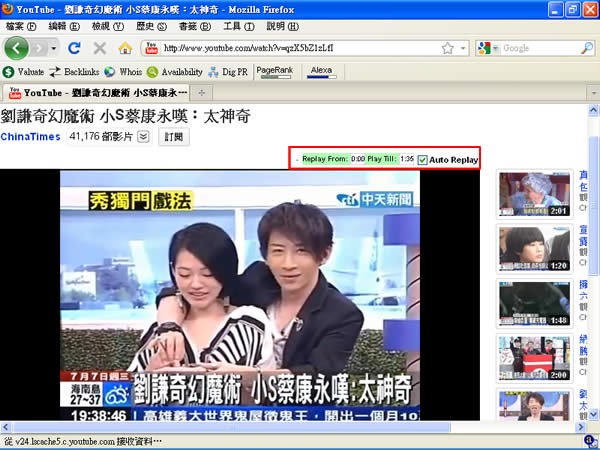
Task: Uncheck the Auto Replay checkbox
Action: pos(423,160)
